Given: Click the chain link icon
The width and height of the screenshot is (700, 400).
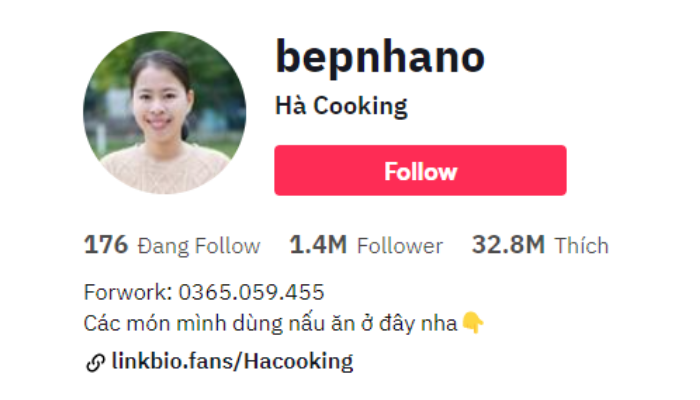Looking at the screenshot, I should tap(95, 362).
